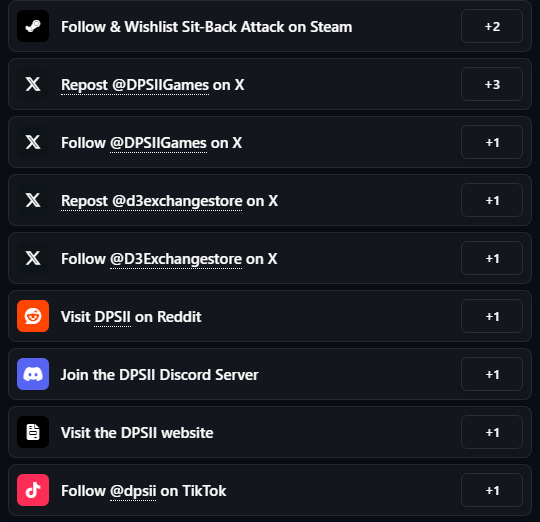
Task: Open the @dpsii TikTok link
Action: 133,491
